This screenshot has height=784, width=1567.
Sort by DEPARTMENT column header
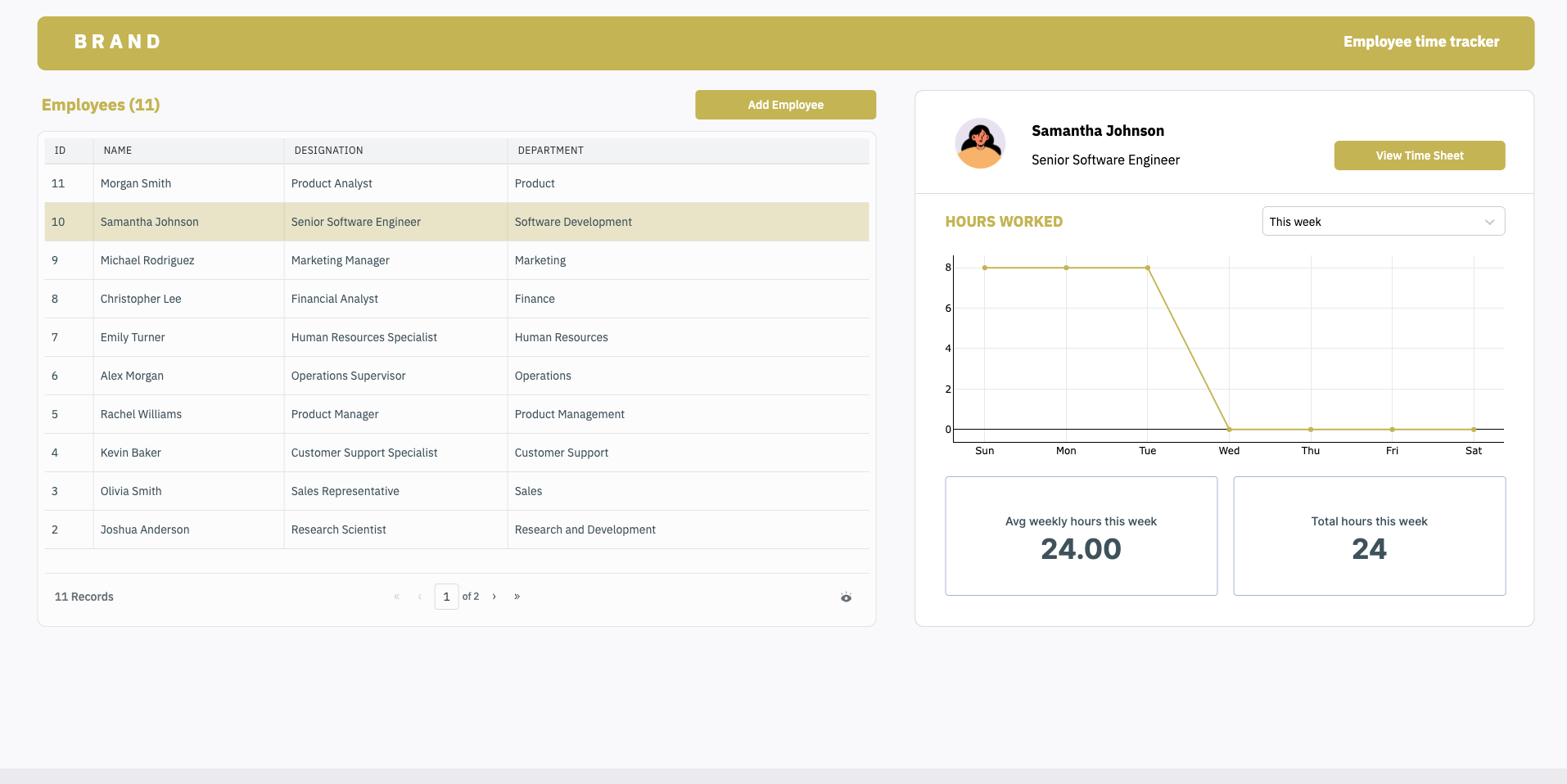pyautogui.click(x=550, y=151)
